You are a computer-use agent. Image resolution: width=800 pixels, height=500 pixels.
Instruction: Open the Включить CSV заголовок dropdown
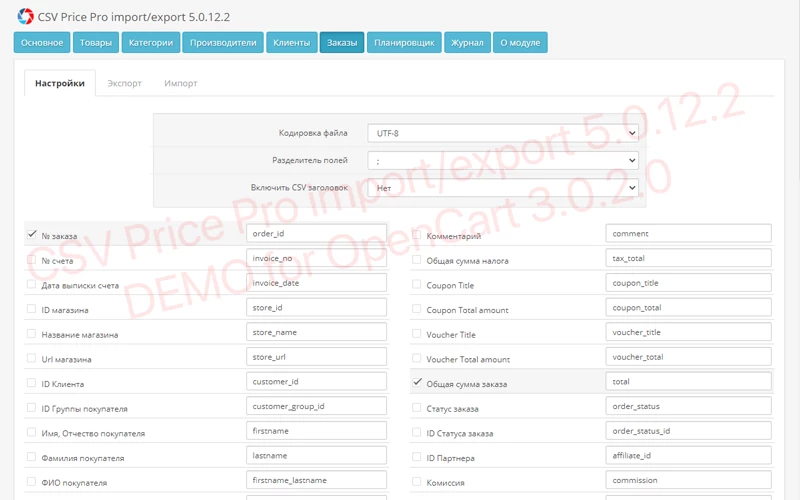point(503,188)
